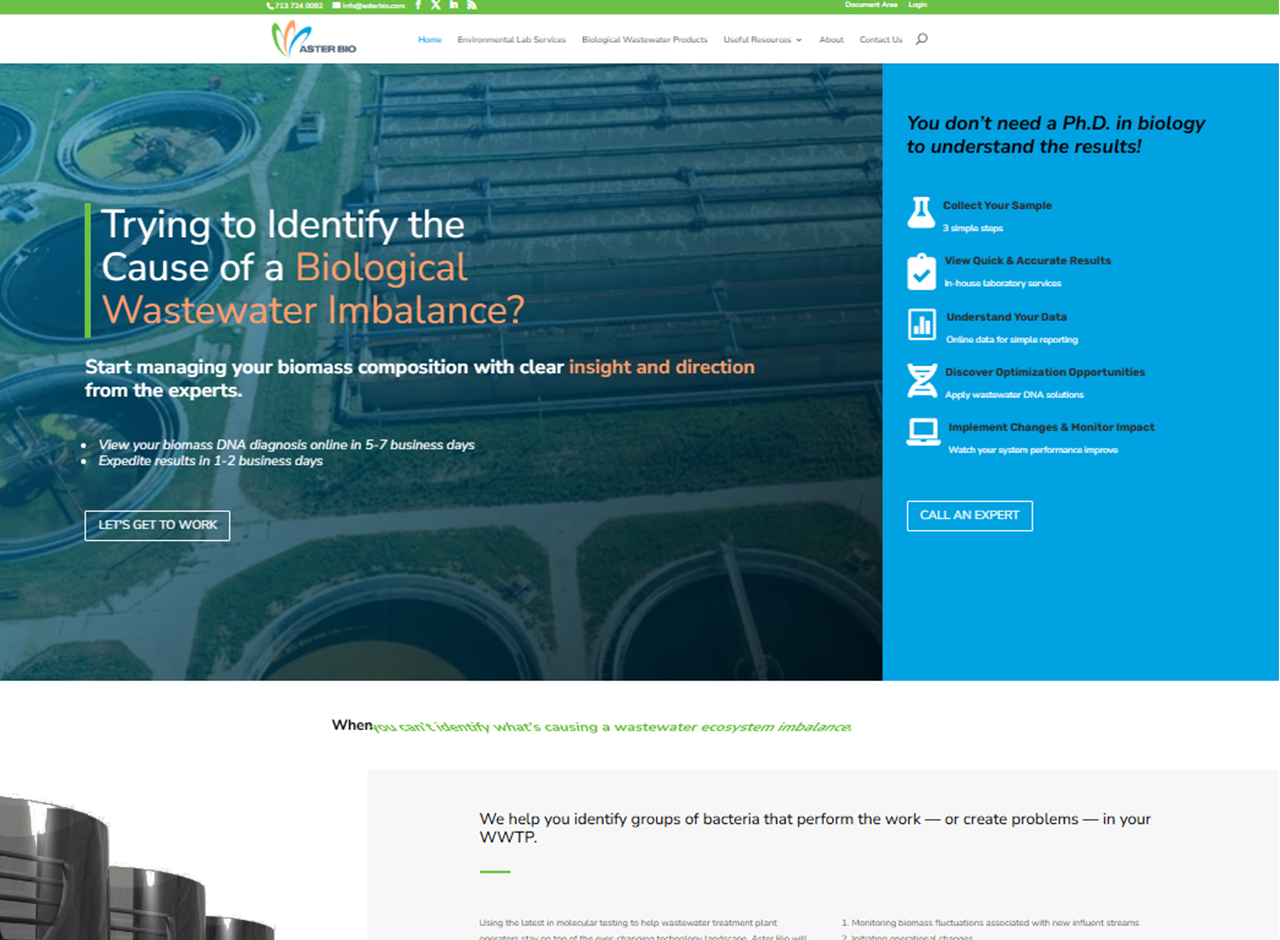Viewport: 1280px width, 940px height.
Task: Open the Document Area link
Action: (x=870, y=5)
